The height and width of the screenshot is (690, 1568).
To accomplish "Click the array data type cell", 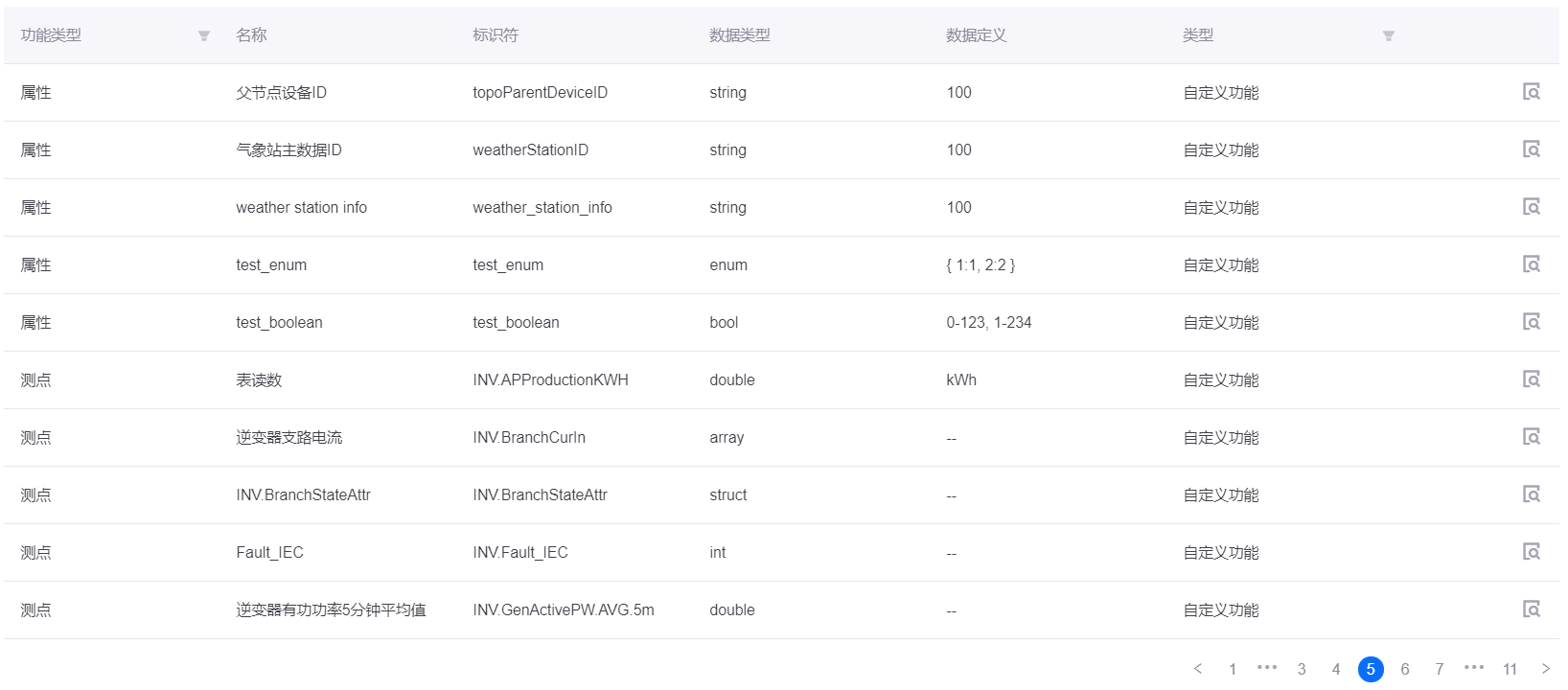I will [726, 437].
